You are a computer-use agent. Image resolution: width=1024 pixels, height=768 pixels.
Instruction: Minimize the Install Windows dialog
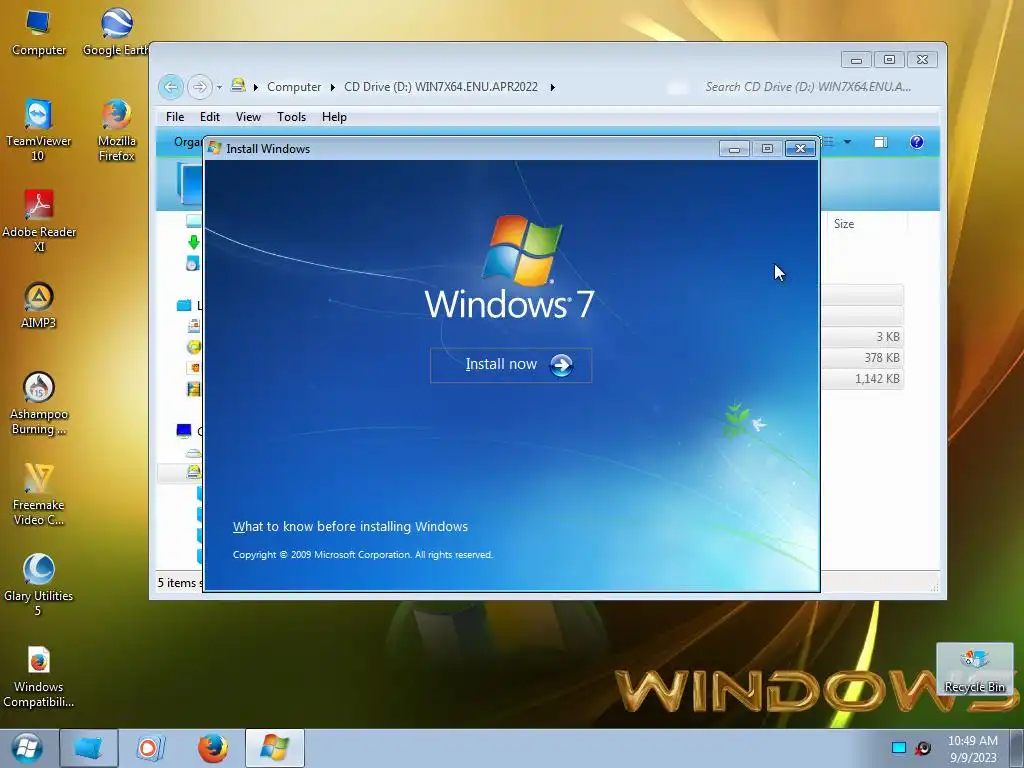[734, 149]
